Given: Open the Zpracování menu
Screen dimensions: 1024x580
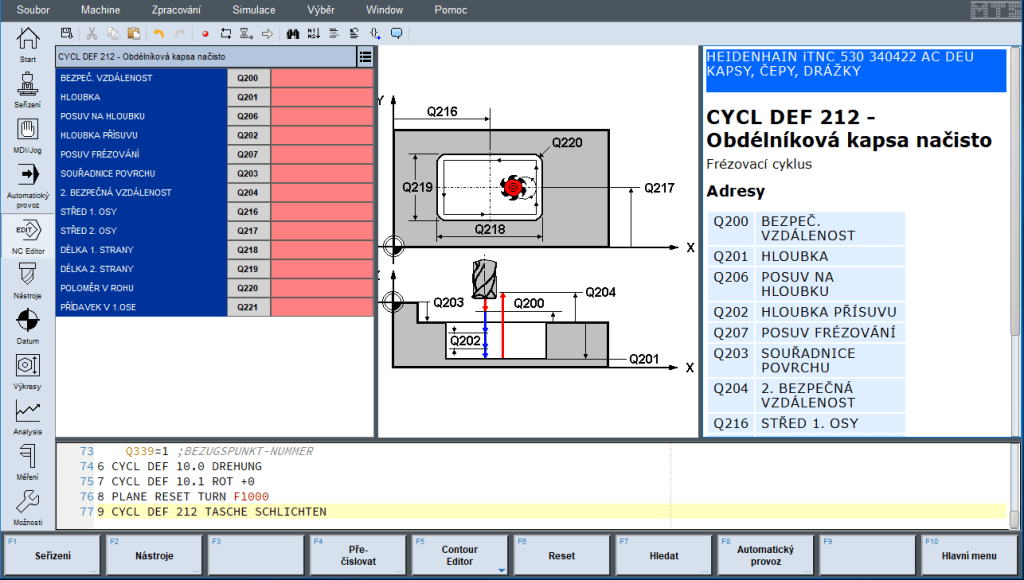Looking at the screenshot, I should 176,9.
